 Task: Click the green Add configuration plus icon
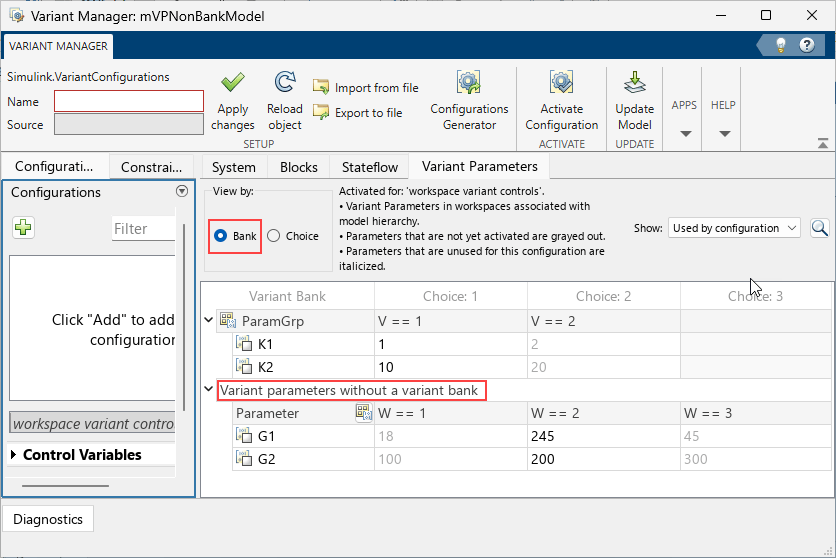coord(23,228)
